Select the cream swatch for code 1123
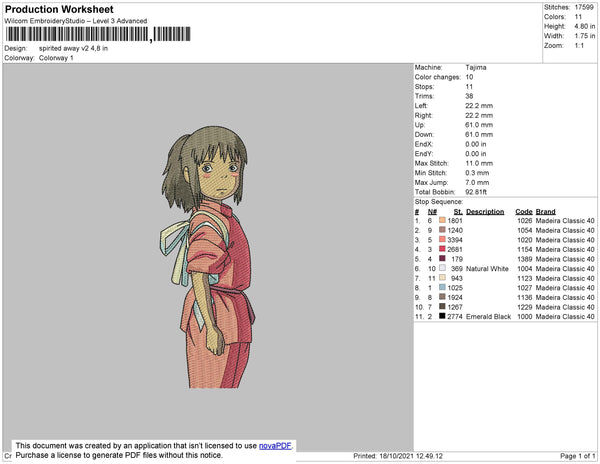 [x=442, y=278]
